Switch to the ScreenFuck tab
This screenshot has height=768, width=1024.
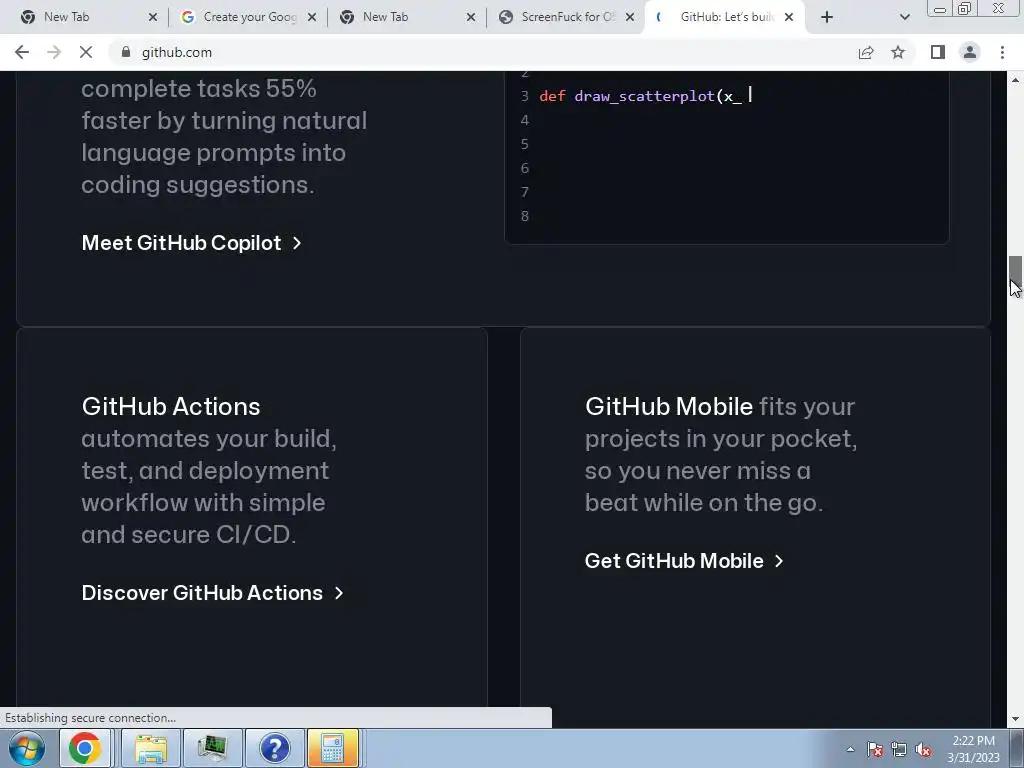pyautogui.click(x=568, y=17)
